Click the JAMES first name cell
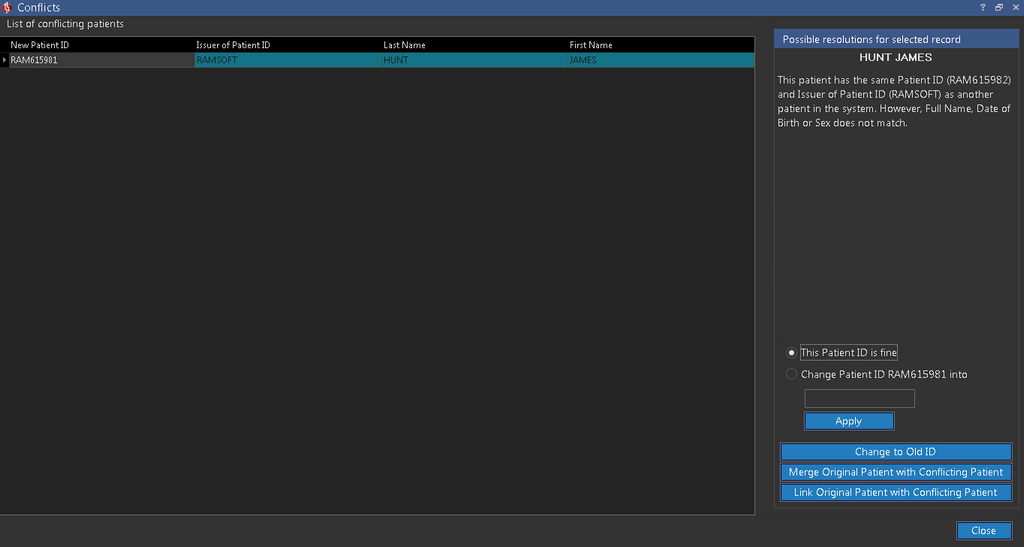This screenshot has height=547, width=1024. (x=660, y=60)
